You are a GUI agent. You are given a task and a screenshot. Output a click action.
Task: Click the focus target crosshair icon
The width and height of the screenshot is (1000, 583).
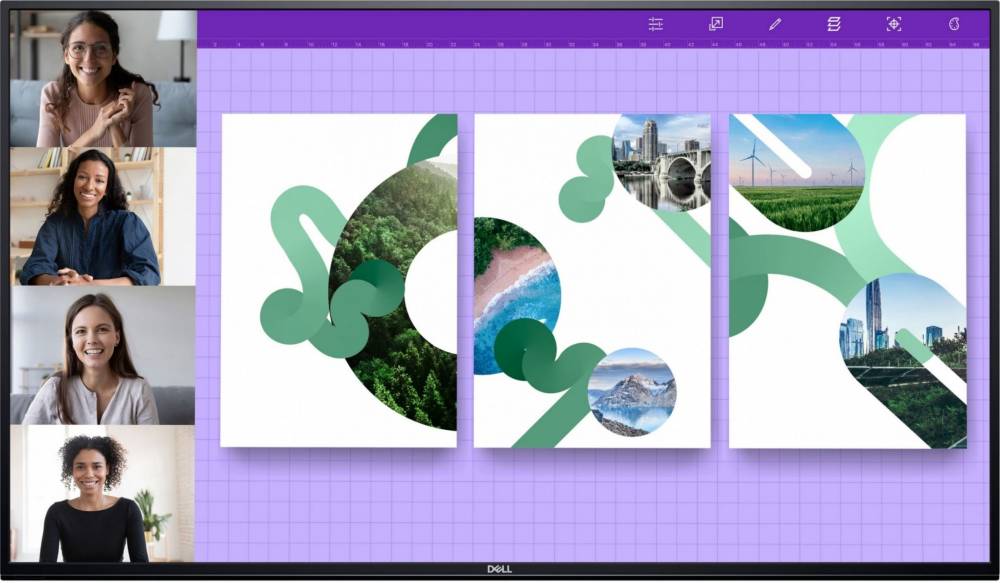point(894,24)
